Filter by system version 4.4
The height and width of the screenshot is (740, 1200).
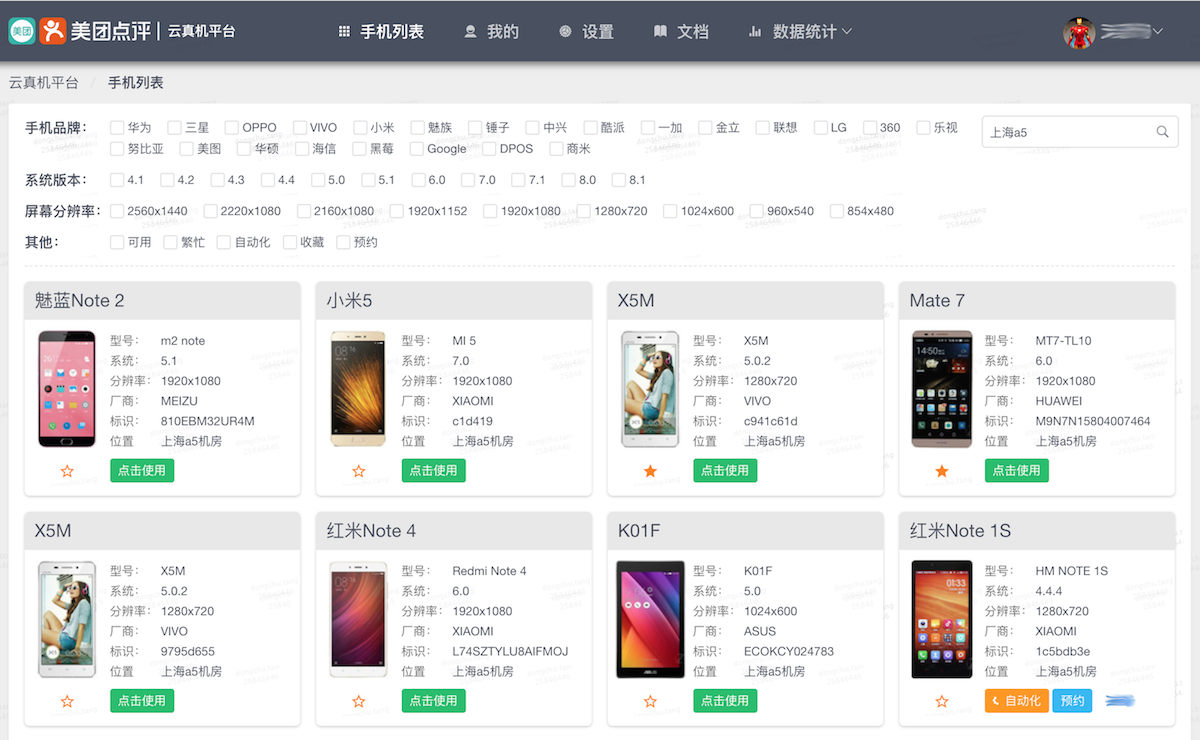coord(268,180)
